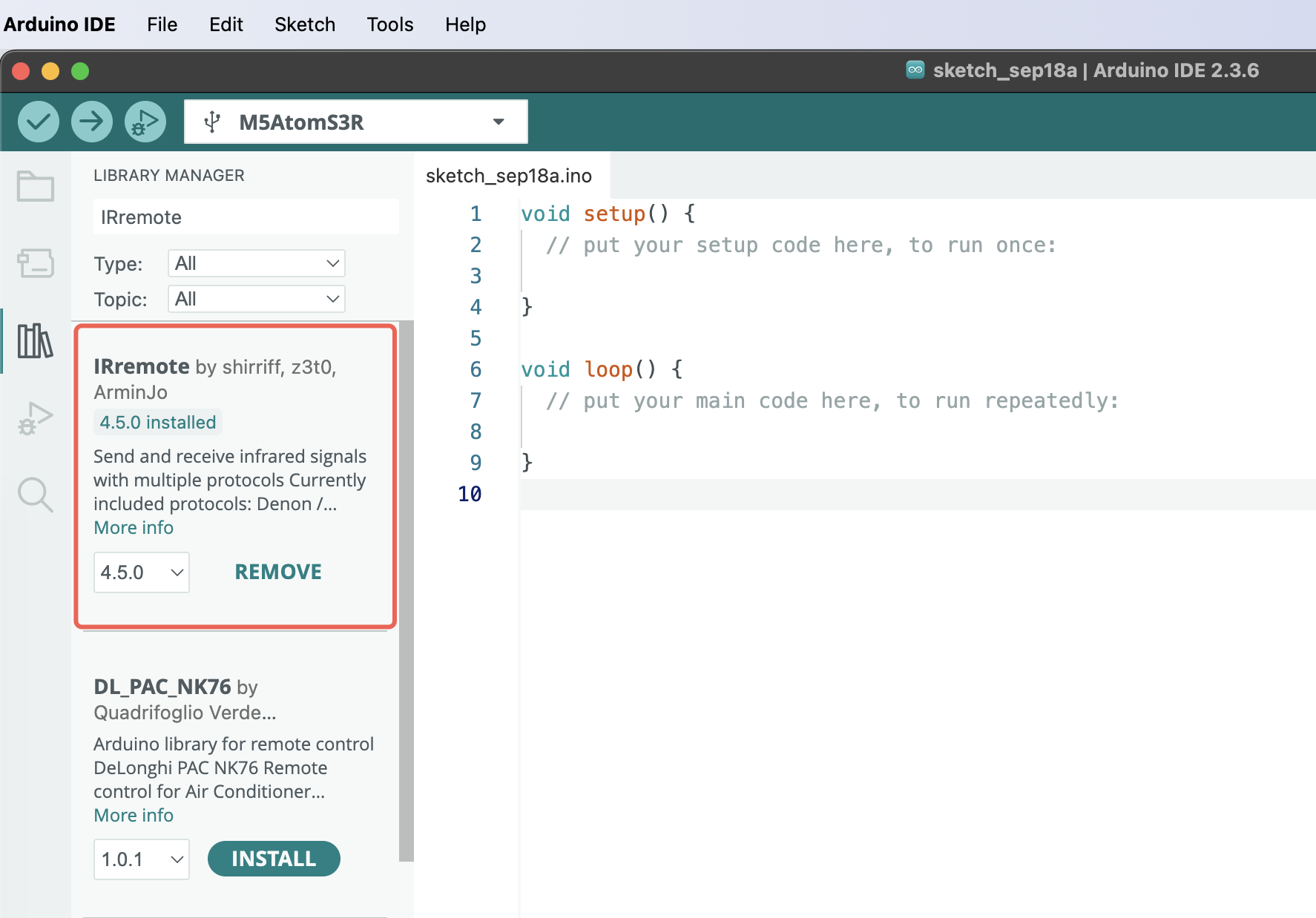Image resolution: width=1316 pixels, height=918 pixels.
Task: Click the library list vertical scrollbar
Action: click(x=407, y=592)
